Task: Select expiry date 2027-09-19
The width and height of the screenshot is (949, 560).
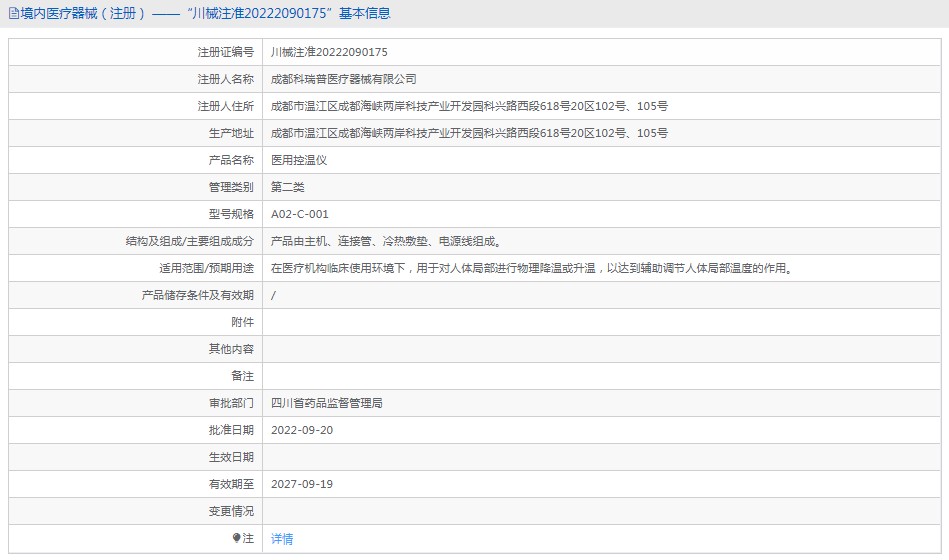Action: [x=302, y=484]
